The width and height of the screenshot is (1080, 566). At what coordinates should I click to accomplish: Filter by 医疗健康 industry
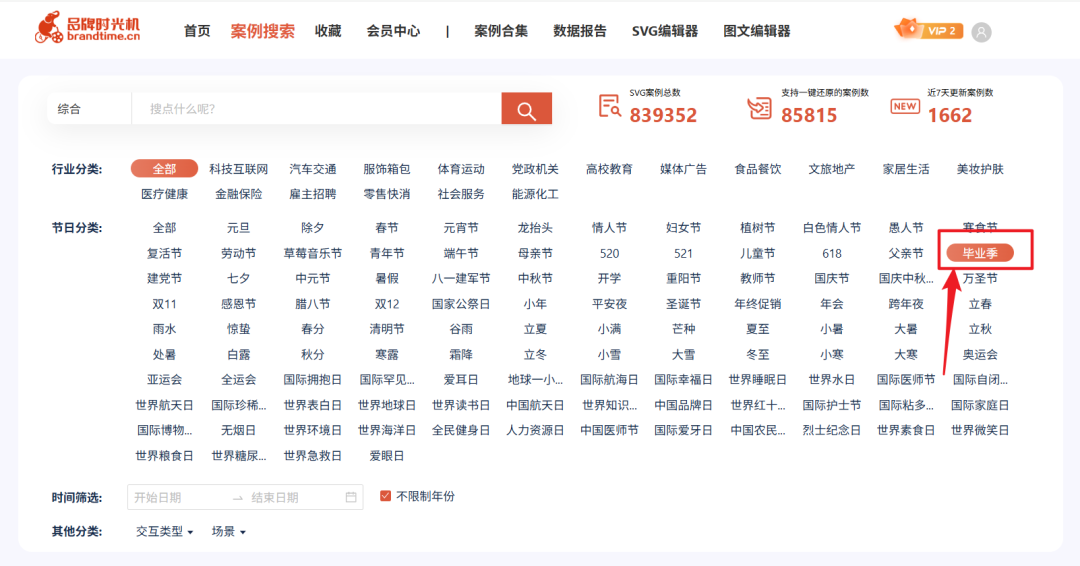click(165, 194)
